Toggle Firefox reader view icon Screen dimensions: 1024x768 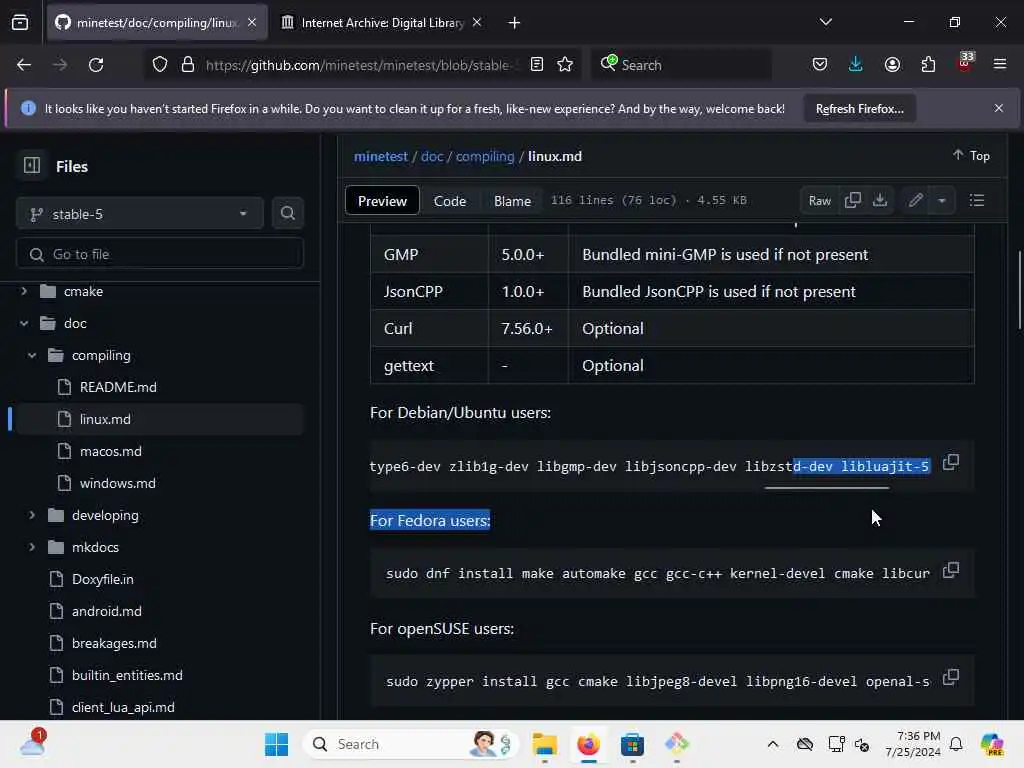point(537,64)
